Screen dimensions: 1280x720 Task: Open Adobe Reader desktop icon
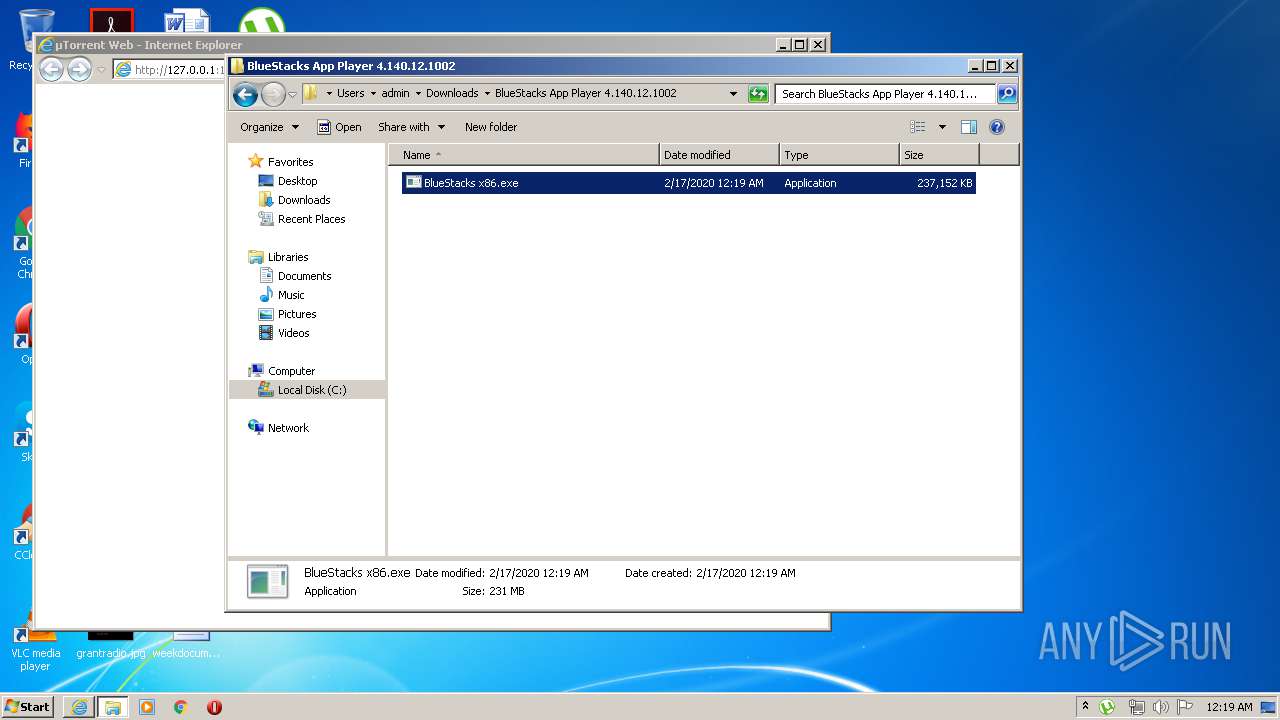point(111,20)
